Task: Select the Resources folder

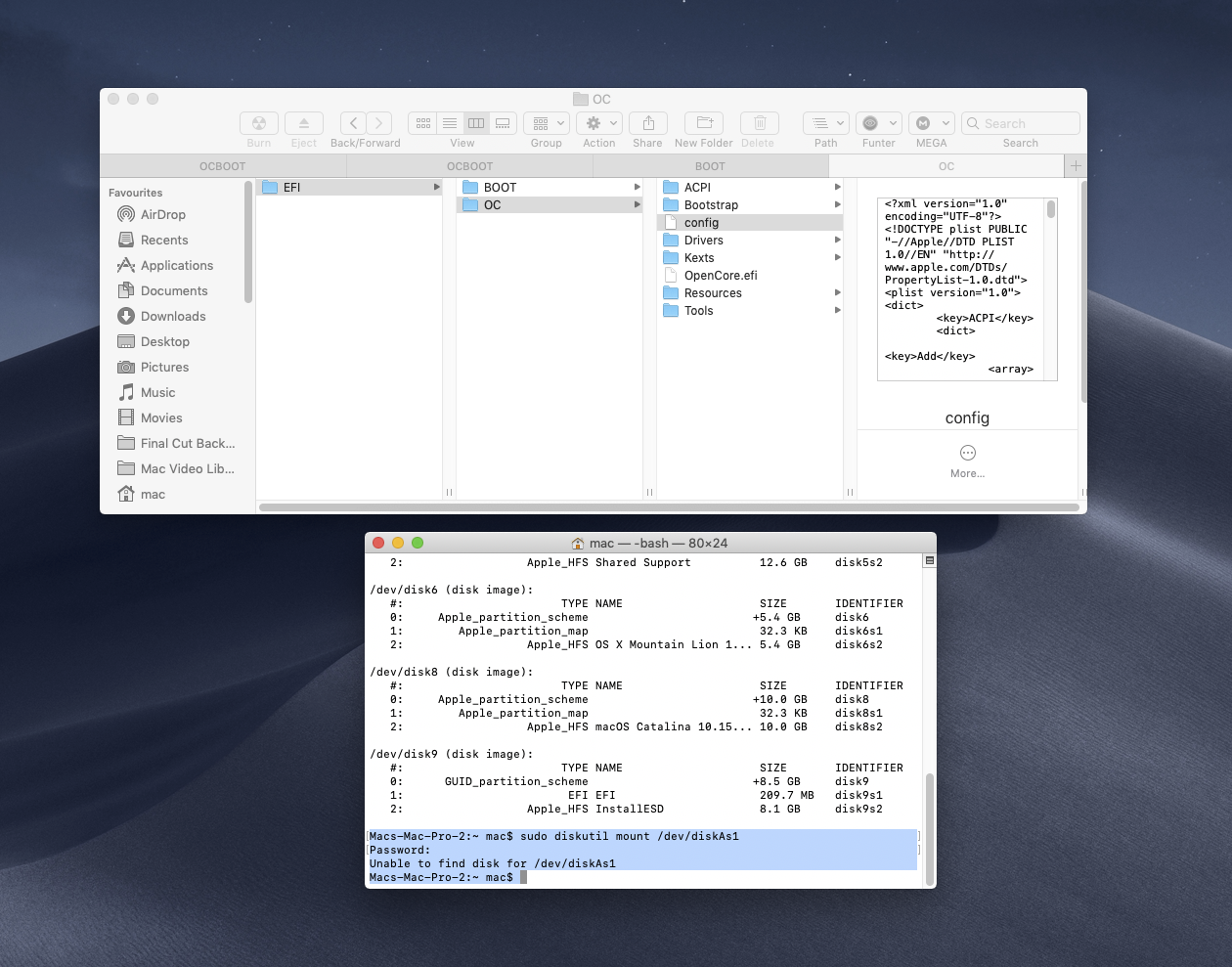Action: [750, 292]
